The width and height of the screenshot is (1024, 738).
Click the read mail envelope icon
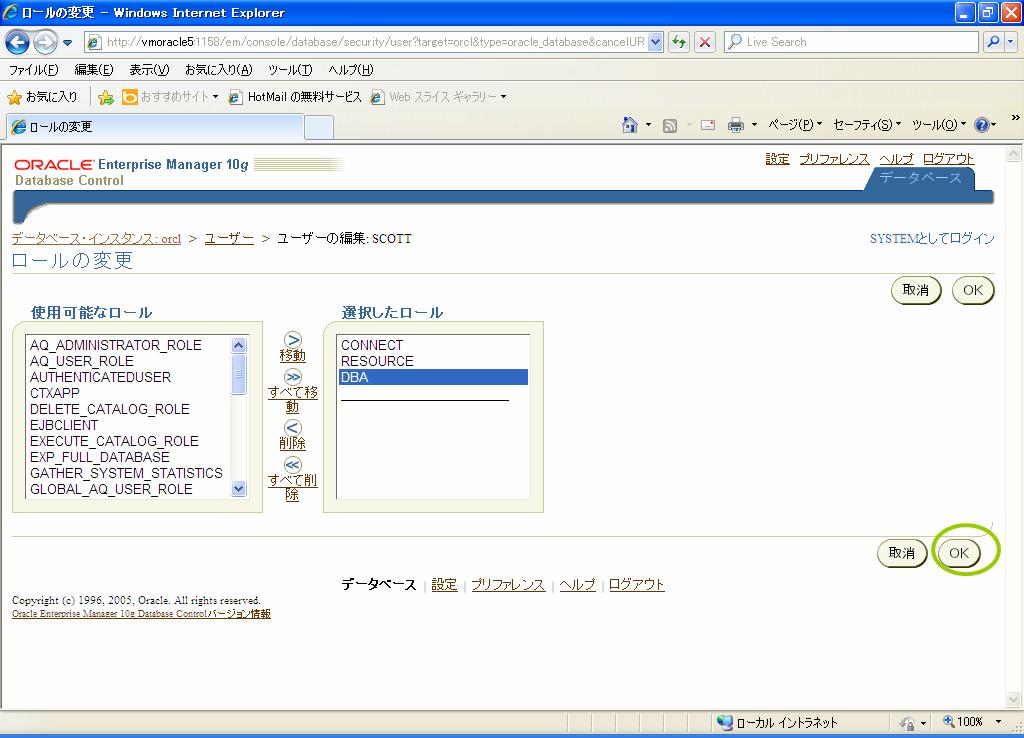(x=708, y=125)
